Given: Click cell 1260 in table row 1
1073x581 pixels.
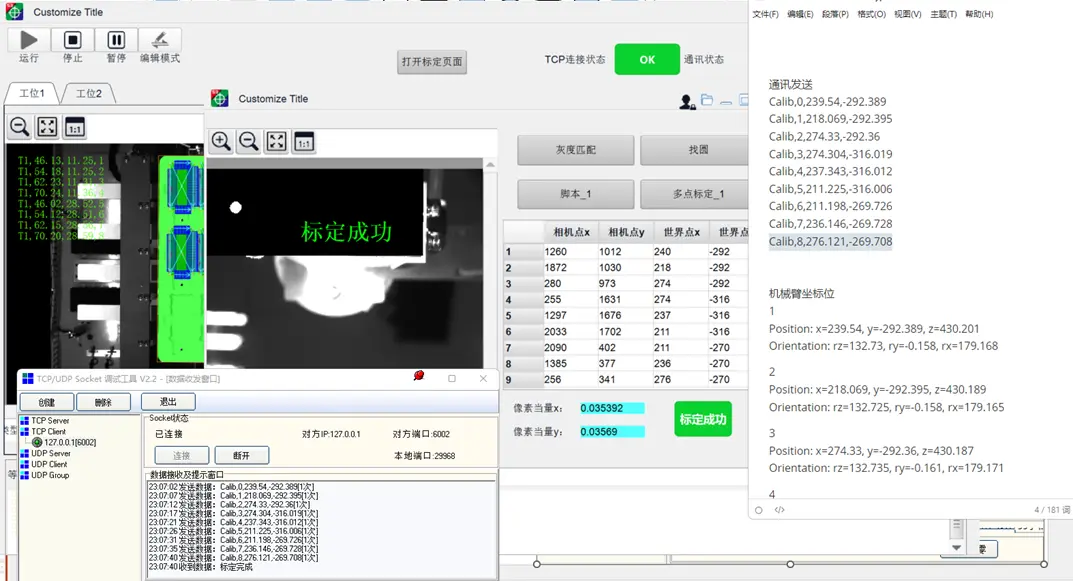Looking at the screenshot, I should pyautogui.click(x=571, y=251).
